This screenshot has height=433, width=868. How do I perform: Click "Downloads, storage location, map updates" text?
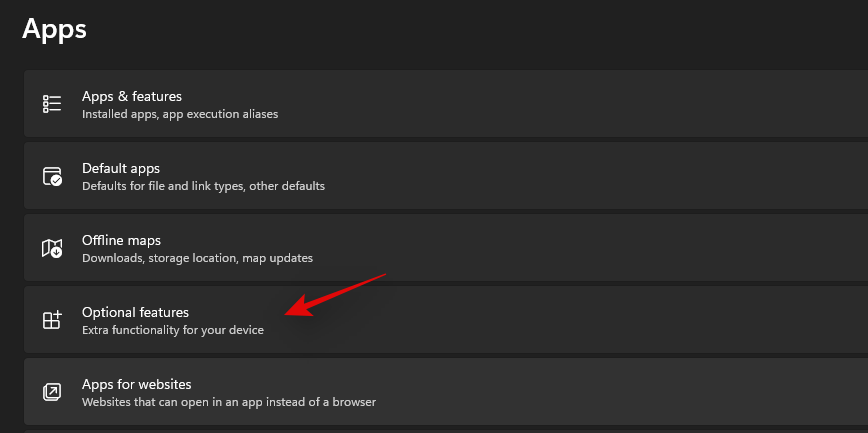click(x=197, y=258)
